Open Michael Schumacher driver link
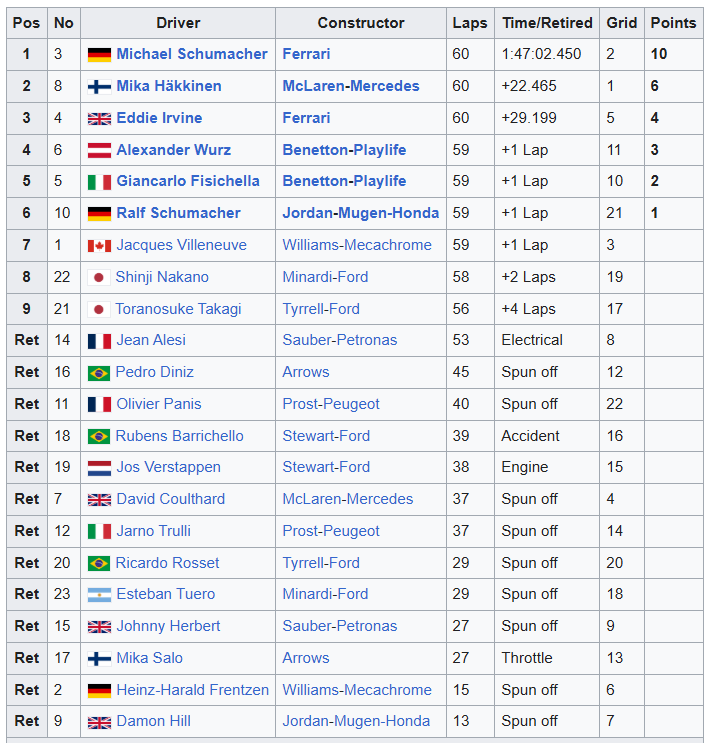Image resolution: width=709 pixels, height=743 pixels. coord(191,54)
